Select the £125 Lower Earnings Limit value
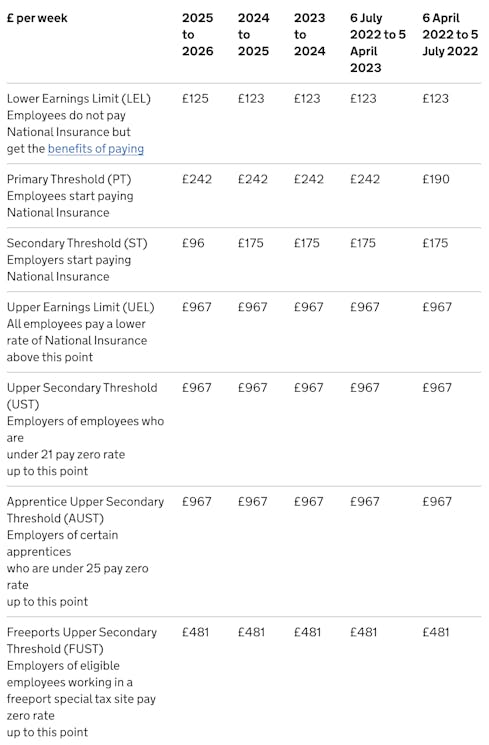489x745 pixels. [x=195, y=99]
